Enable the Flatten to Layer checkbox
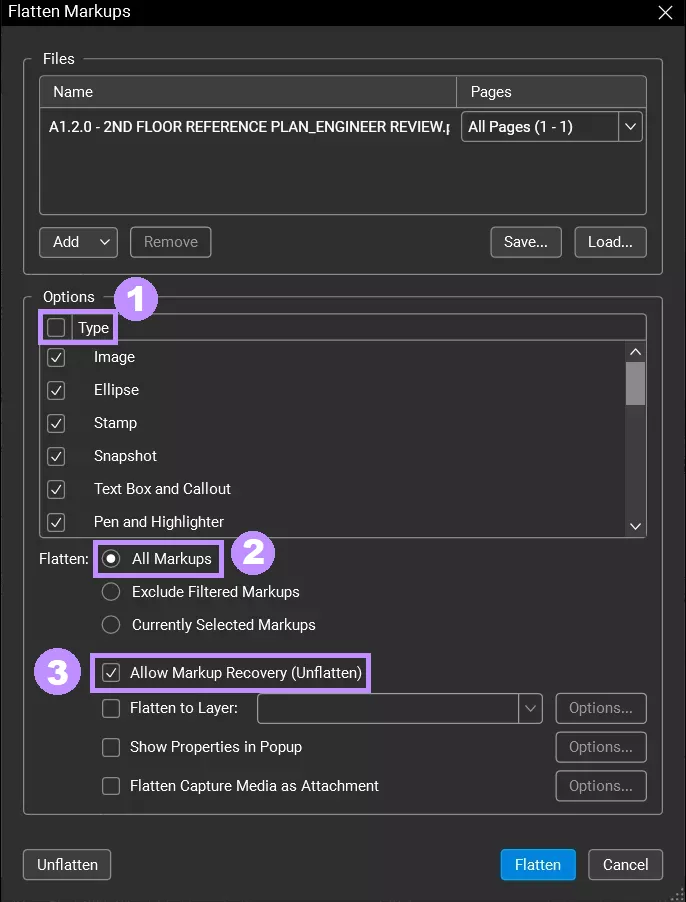686x902 pixels. pos(111,708)
